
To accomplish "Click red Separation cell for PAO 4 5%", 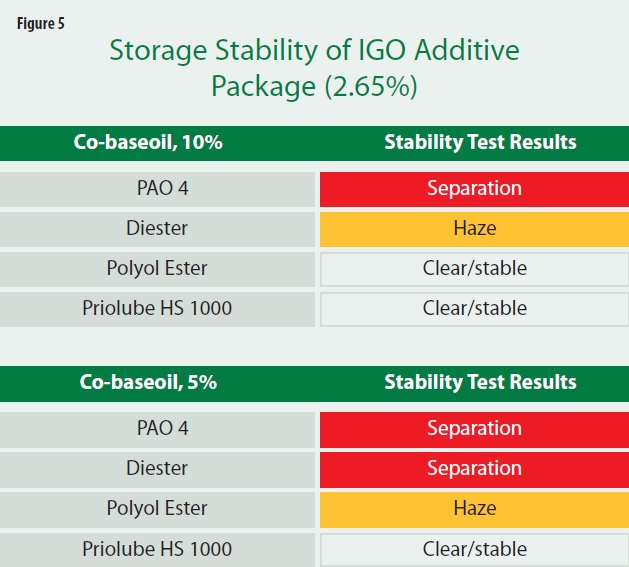I will pos(474,429).
